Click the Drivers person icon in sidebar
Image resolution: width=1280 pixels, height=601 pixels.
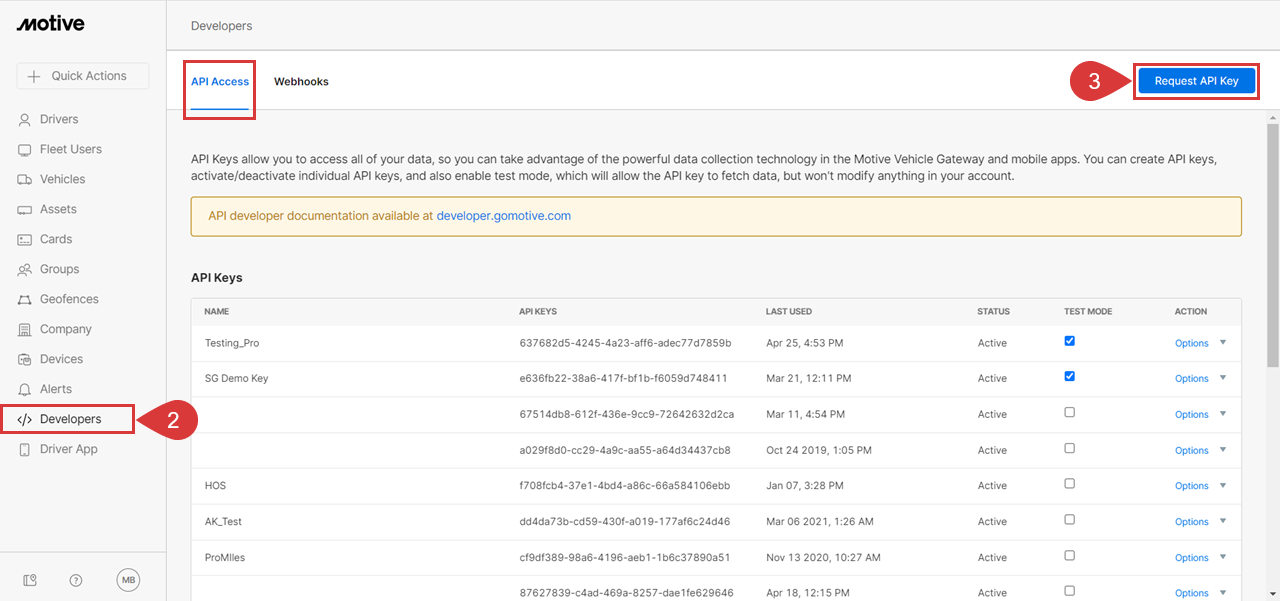click(25, 120)
